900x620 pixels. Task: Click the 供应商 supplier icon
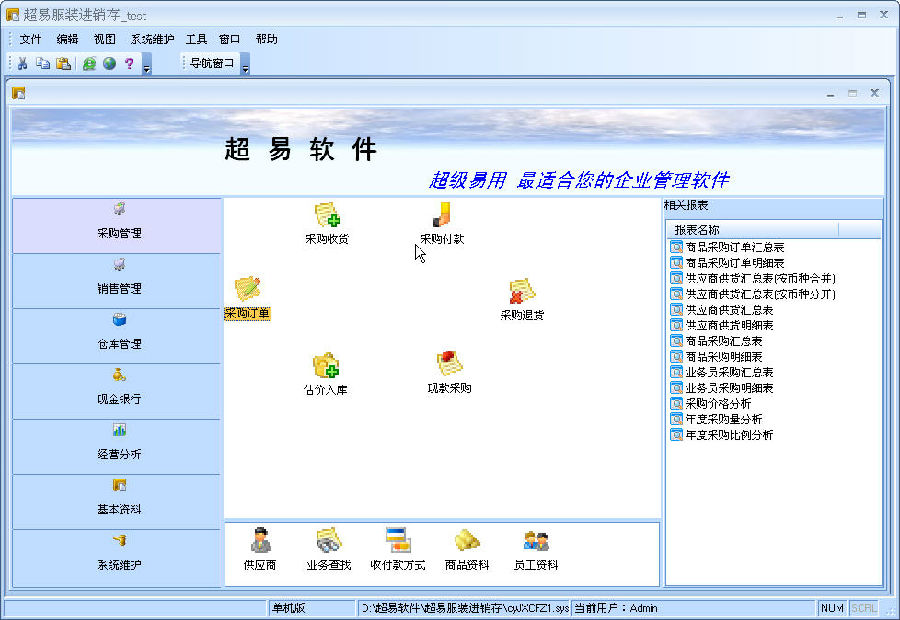pyautogui.click(x=260, y=542)
